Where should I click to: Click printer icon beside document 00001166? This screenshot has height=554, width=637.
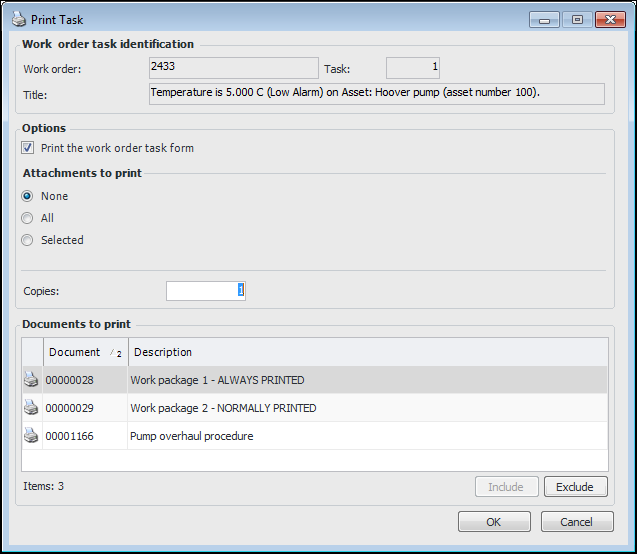coord(31,435)
